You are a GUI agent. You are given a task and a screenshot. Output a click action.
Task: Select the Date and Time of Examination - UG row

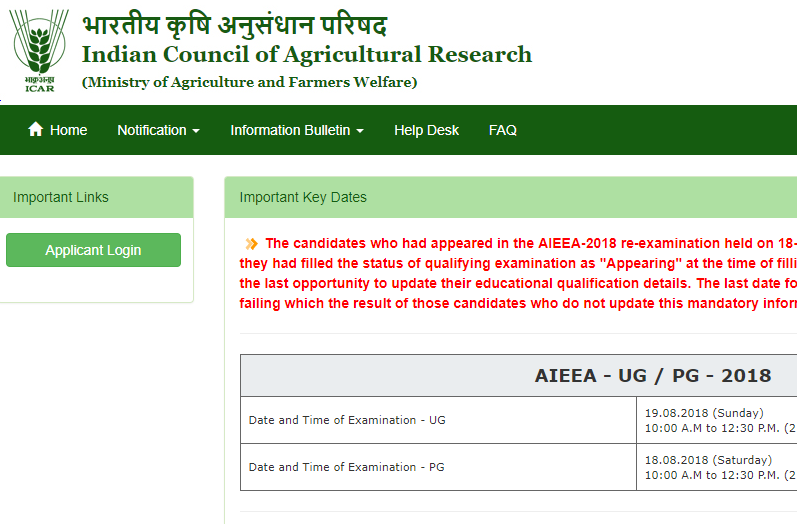(x=518, y=420)
